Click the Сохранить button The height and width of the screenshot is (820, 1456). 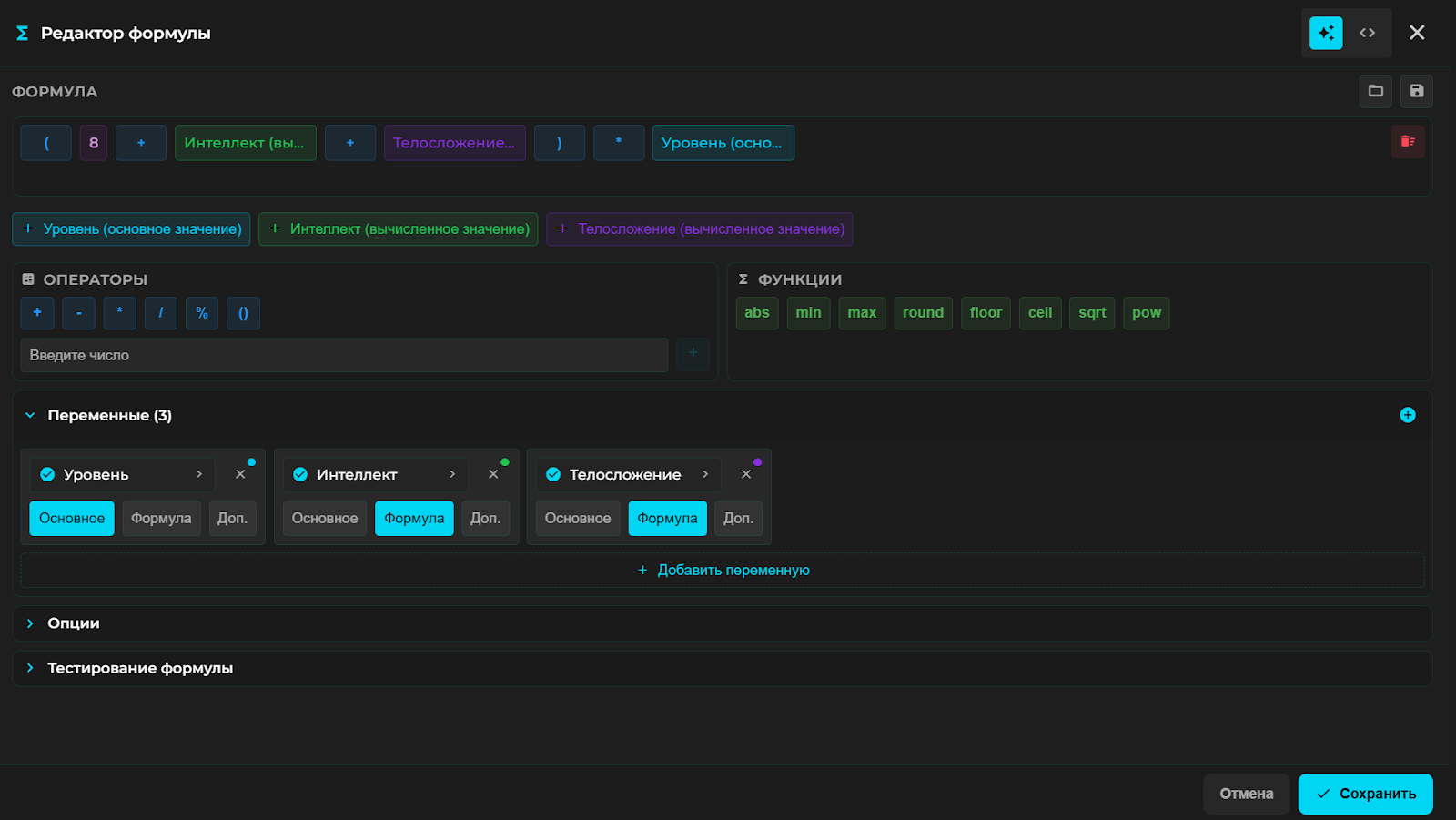1365,794
